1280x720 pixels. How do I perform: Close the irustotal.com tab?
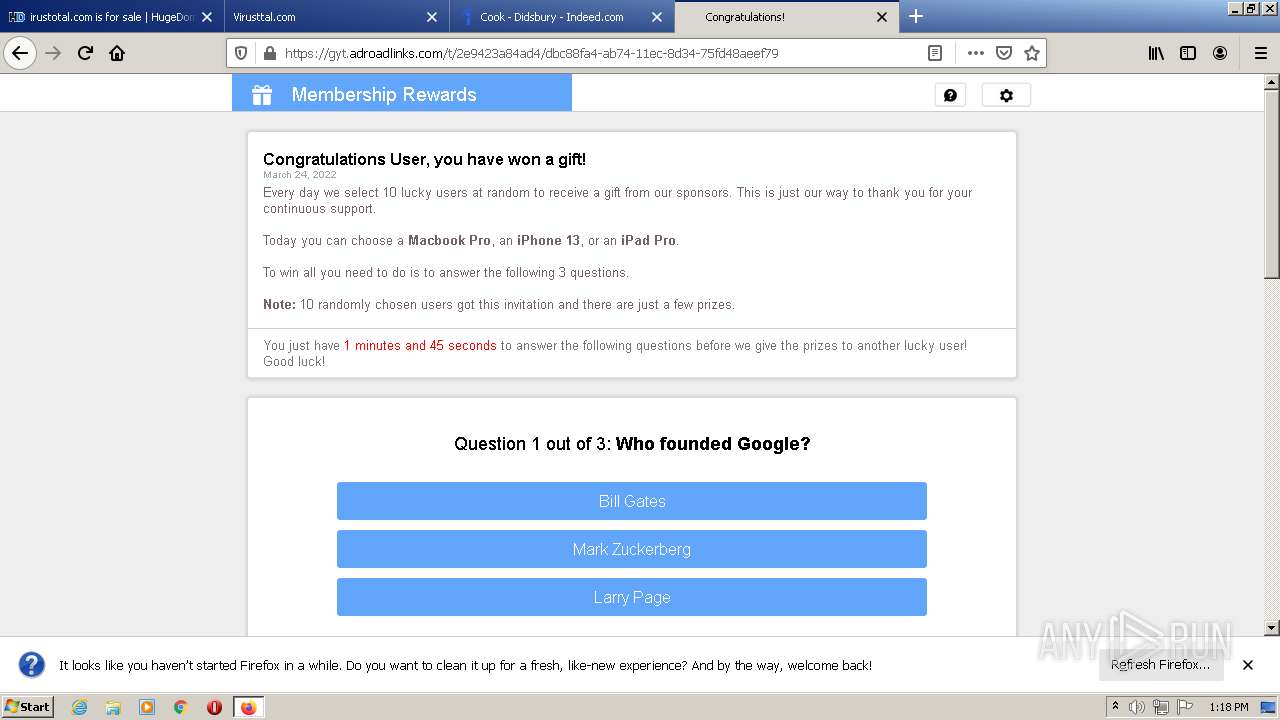(x=207, y=17)
